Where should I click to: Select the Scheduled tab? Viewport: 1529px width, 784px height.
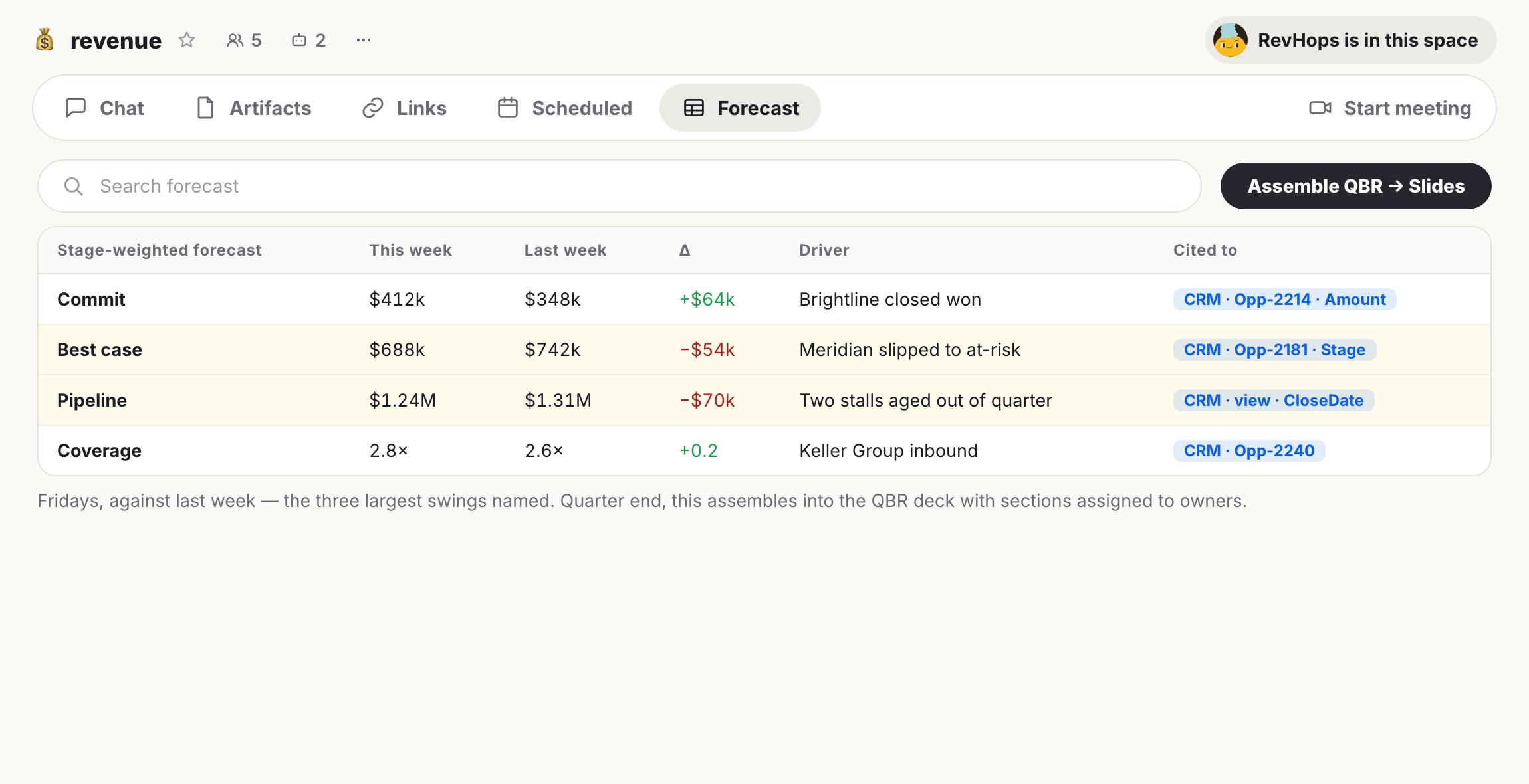coord(564,108)
